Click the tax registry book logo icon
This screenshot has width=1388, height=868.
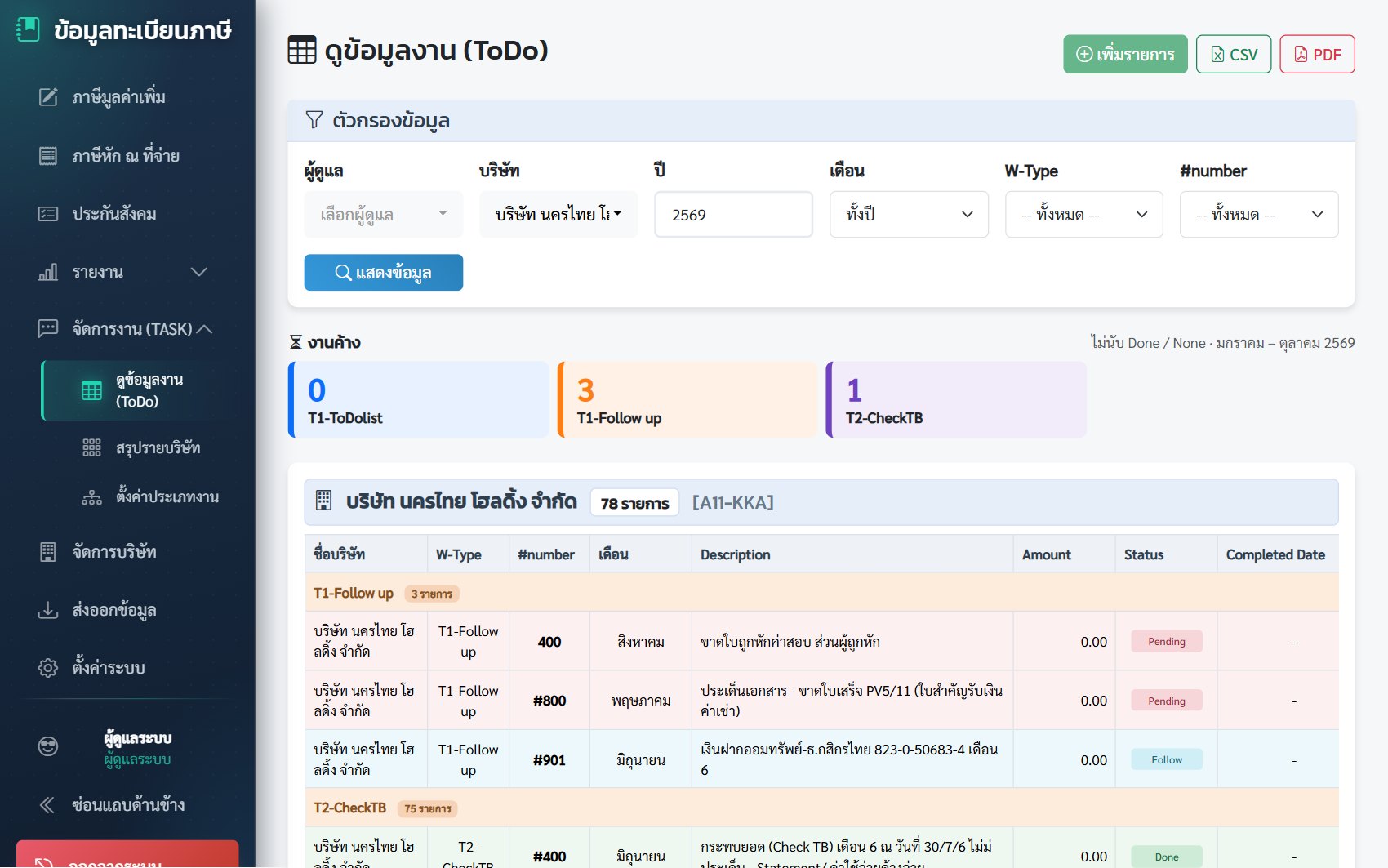click(x=28, y=29)
